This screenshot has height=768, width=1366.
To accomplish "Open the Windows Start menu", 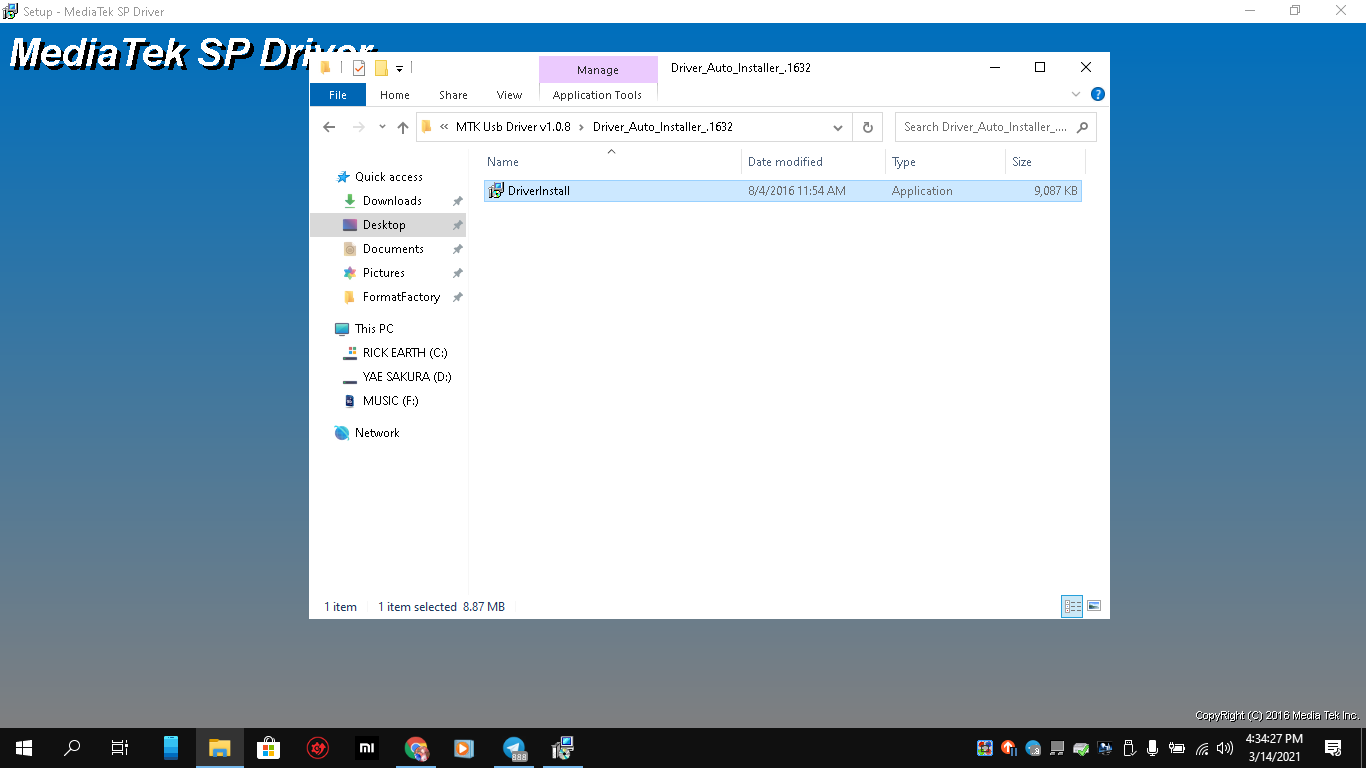I will pyautogui.click(x=24, y=748).
